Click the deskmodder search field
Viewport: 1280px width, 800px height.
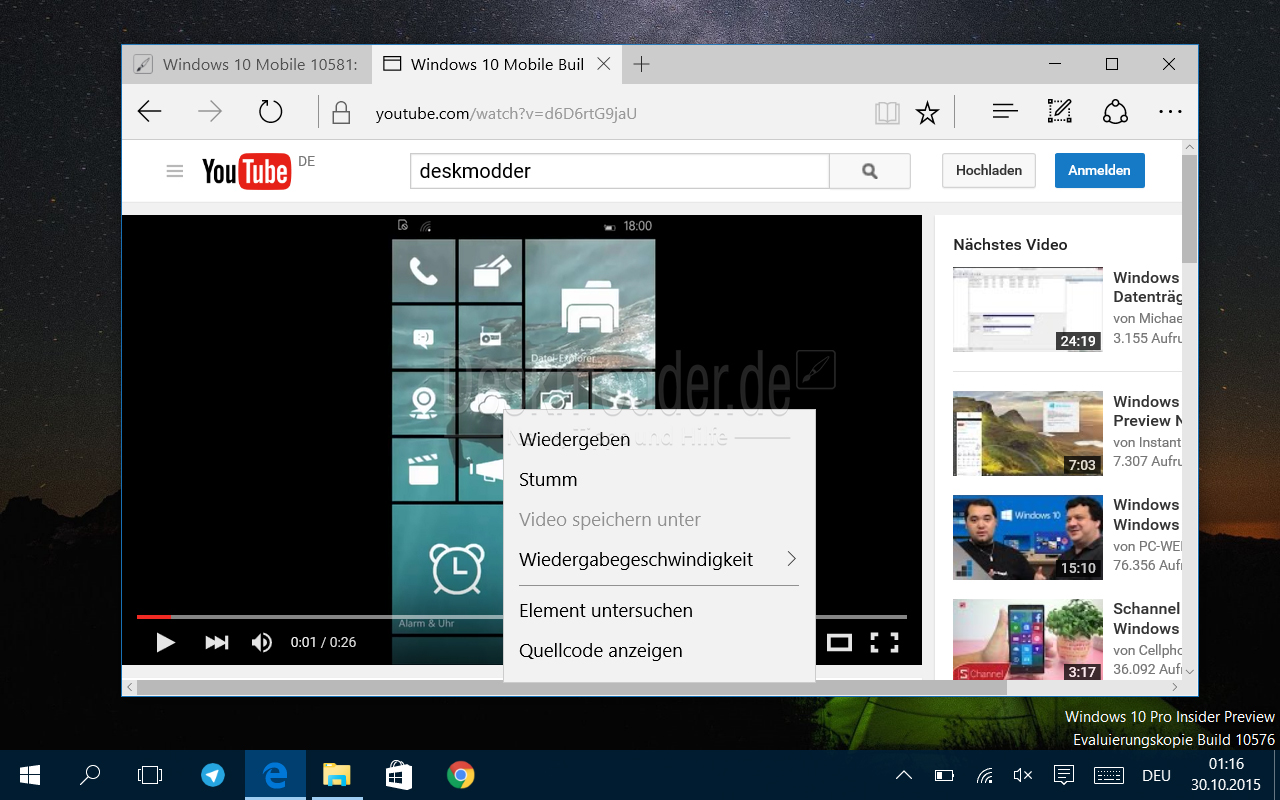pos(619,171)
